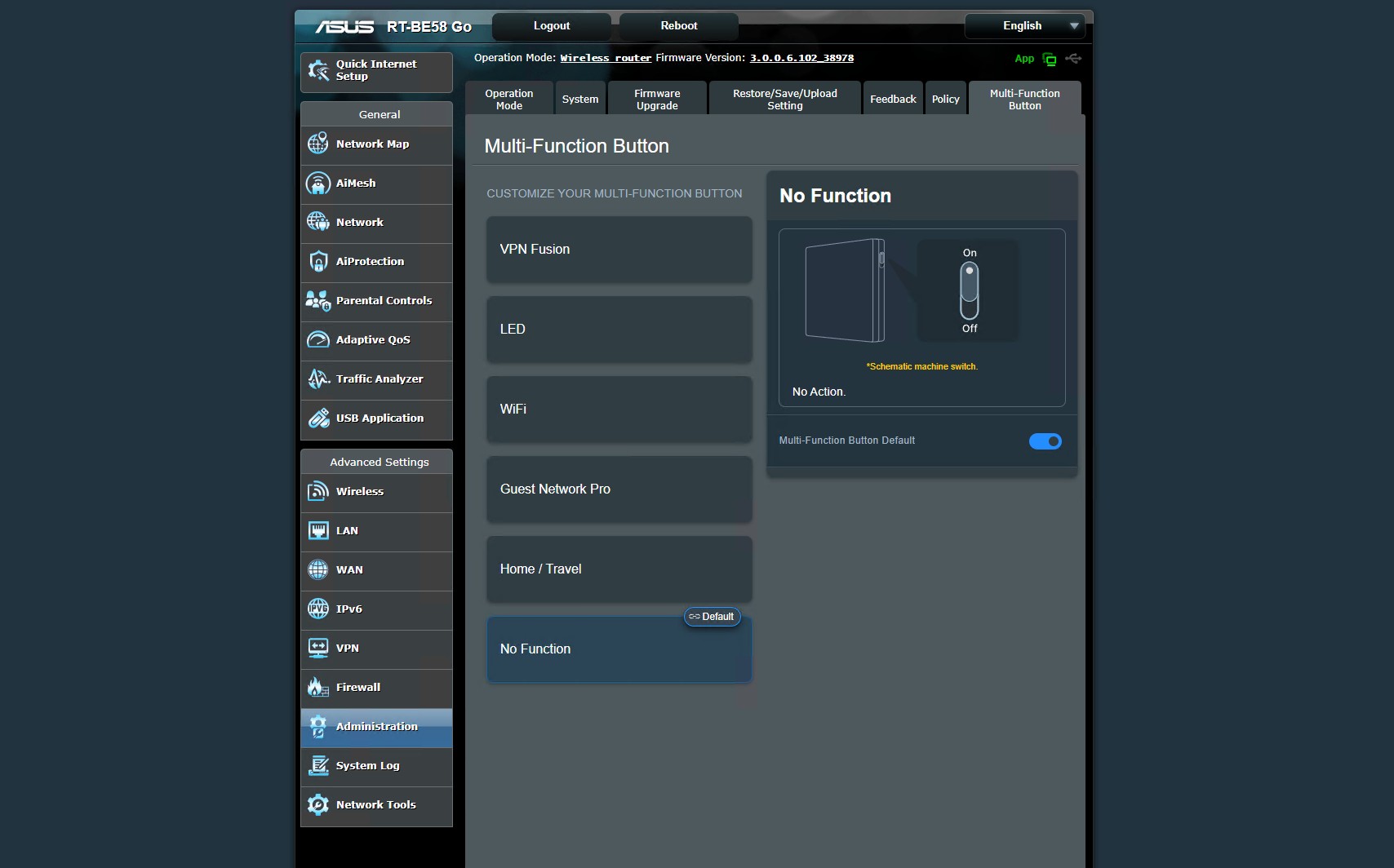Open the Restore/Save/Upload Setting tab
This screenshot has height=868, width=1394.
(x=784, y=100)
